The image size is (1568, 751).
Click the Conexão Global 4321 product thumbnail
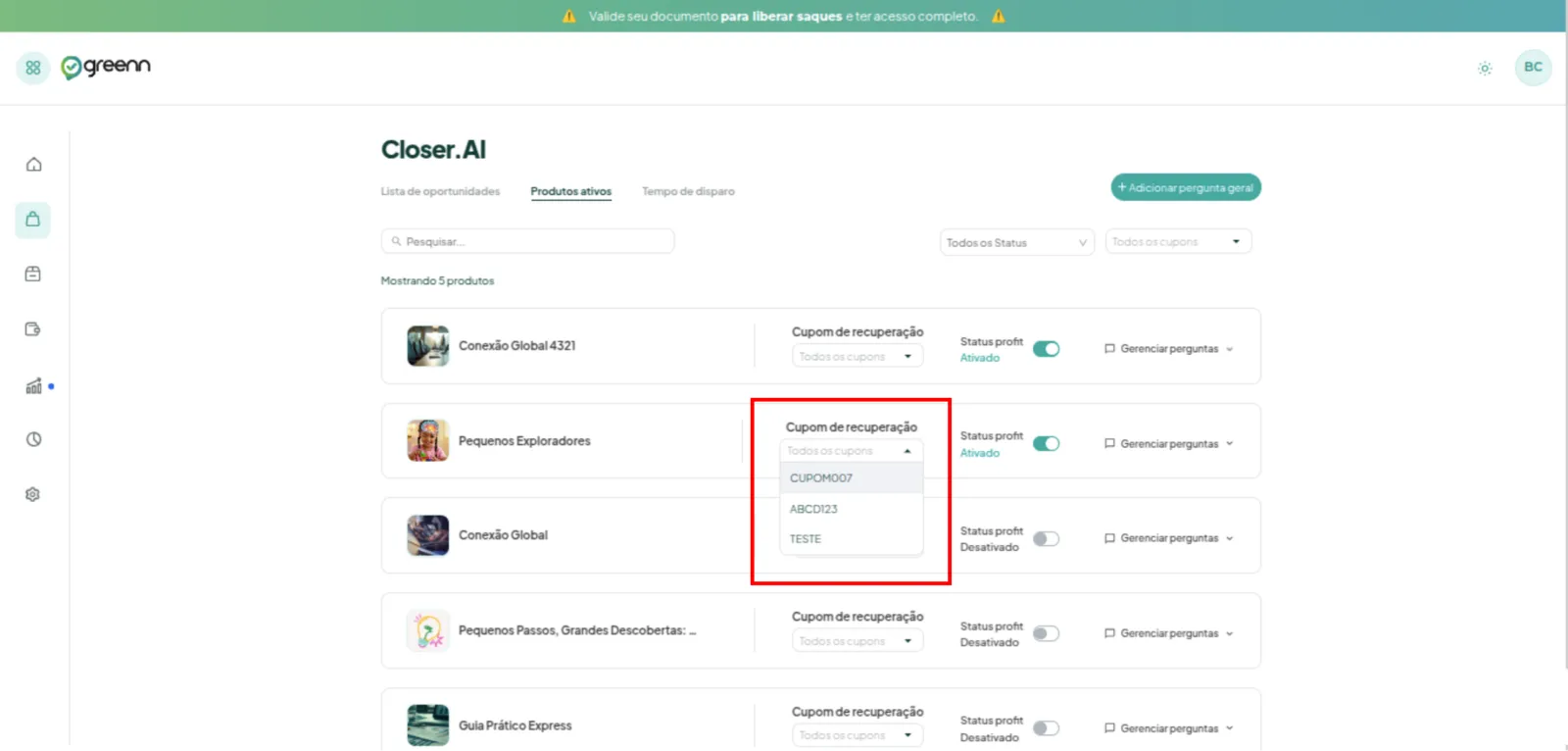click(428, 346)
